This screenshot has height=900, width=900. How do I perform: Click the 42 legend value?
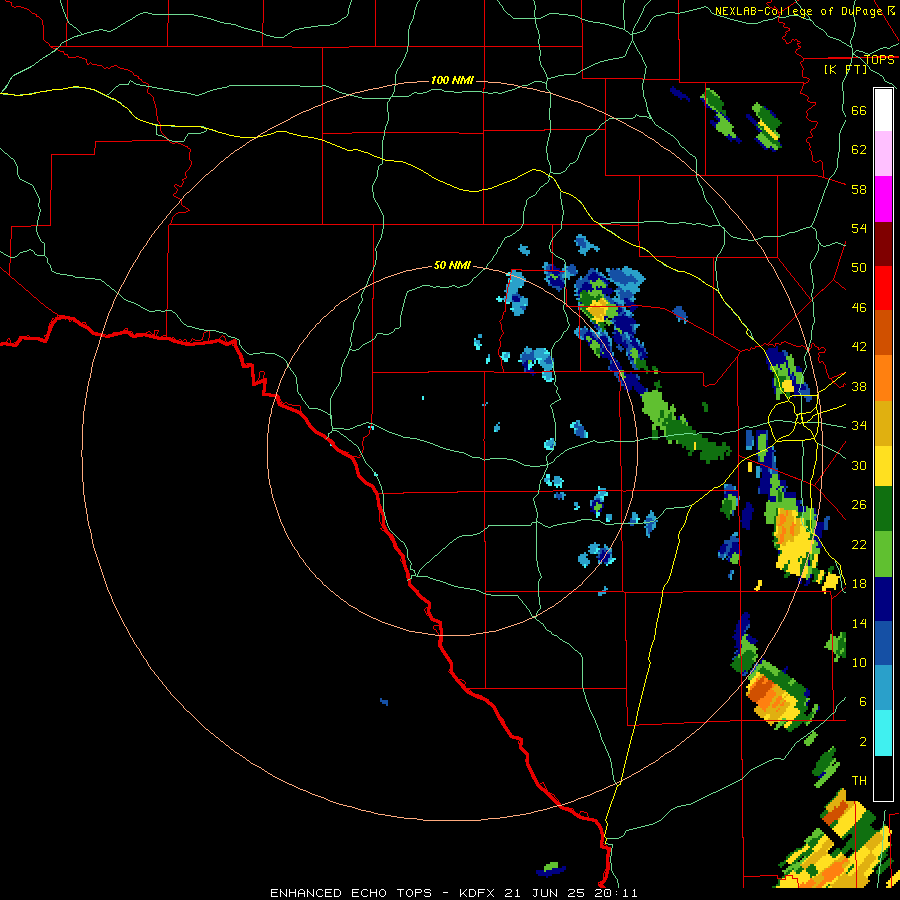coord(859,347)
